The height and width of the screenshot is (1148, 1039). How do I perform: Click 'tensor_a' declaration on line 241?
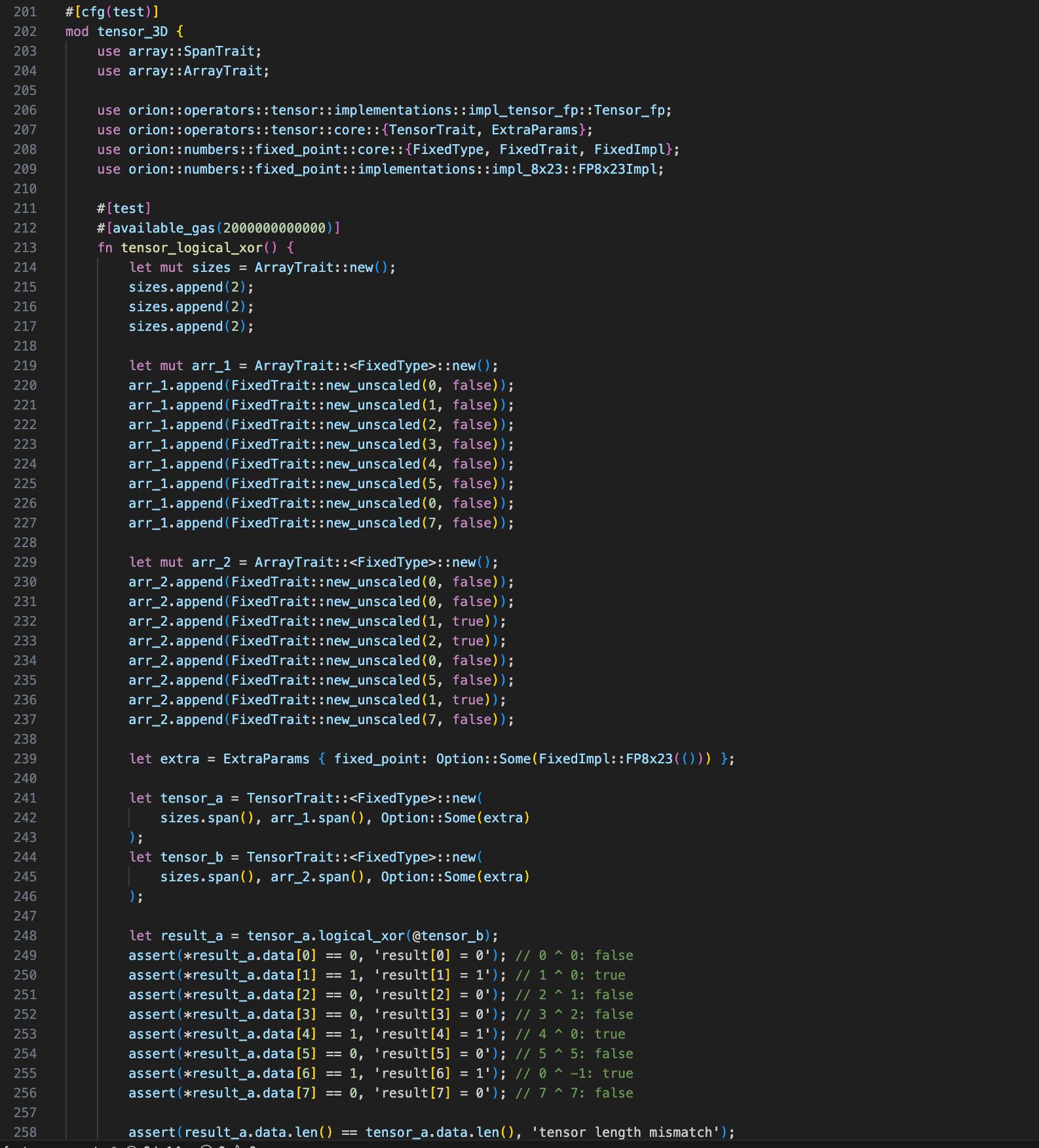191,798
